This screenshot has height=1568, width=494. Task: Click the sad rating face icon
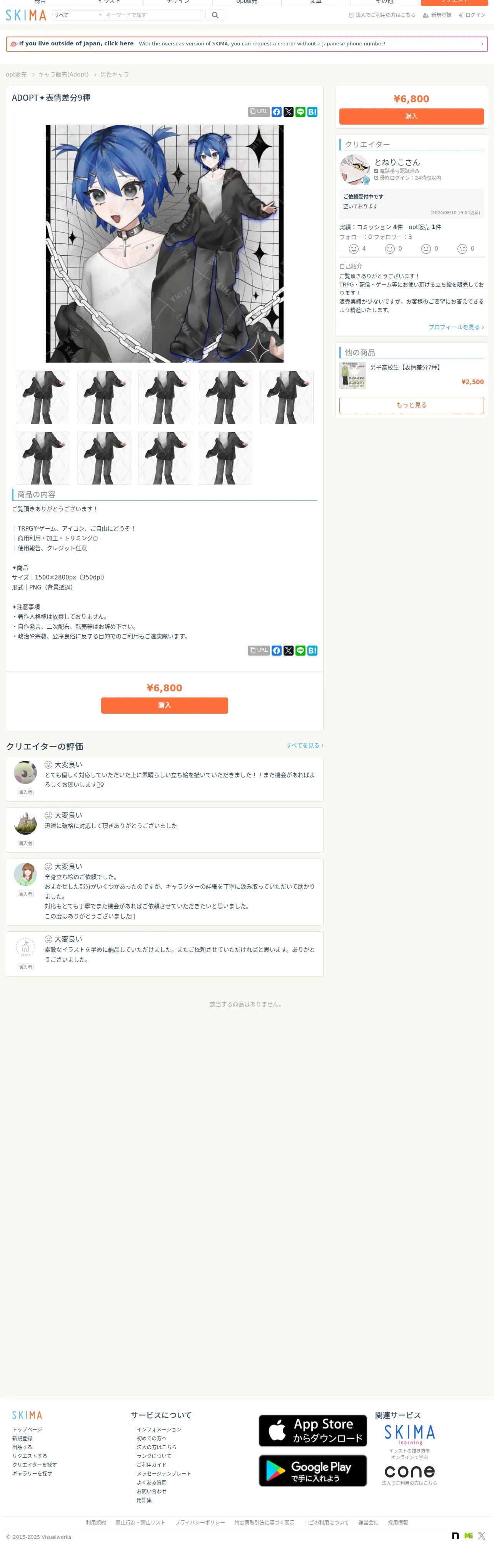pyautogui.click(x=462, y=248)
